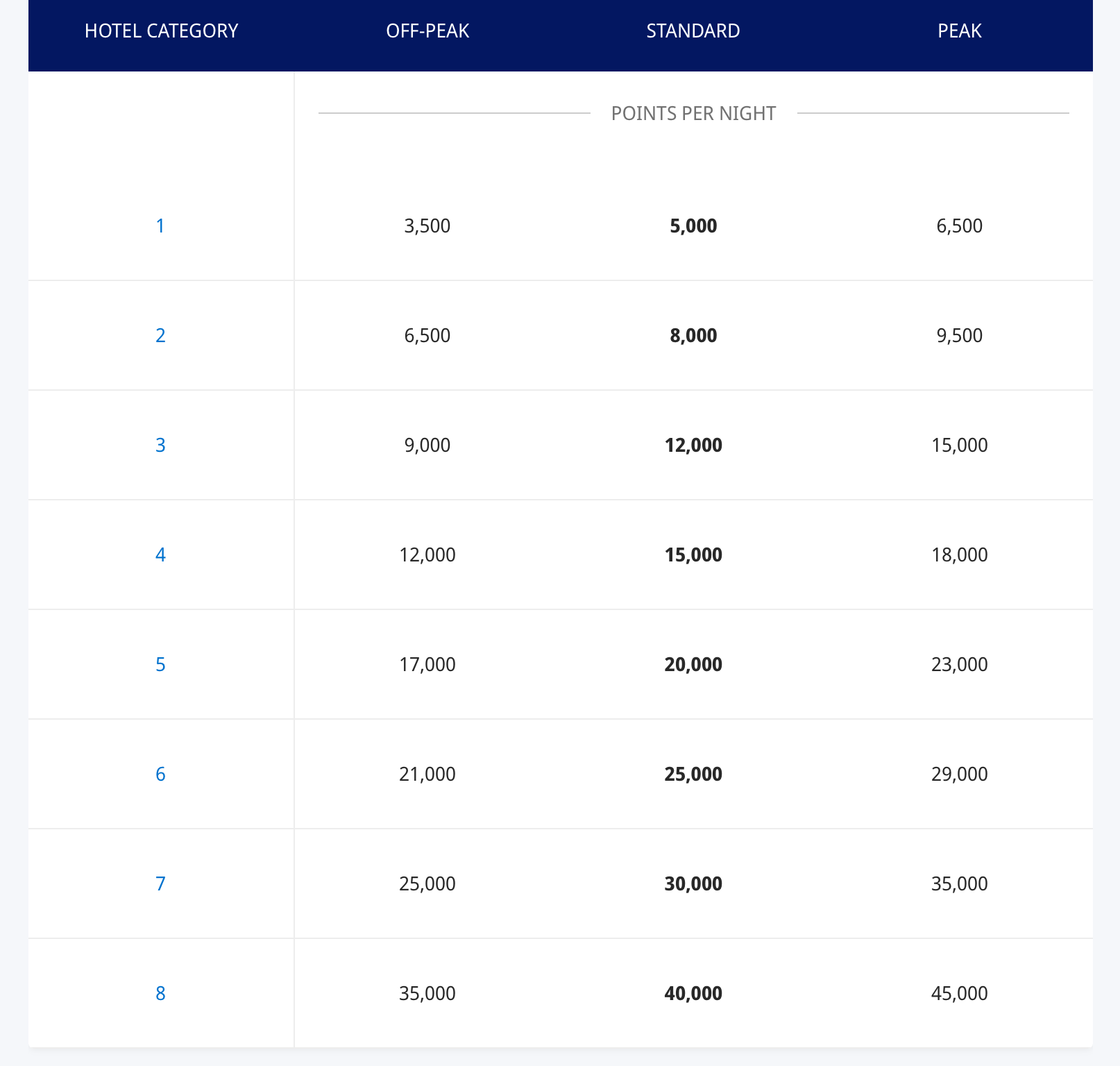Image resolution: width=1120 pixels, height=1066 pixels.
Task: Click the 9,500 peak points value
Action: click(960, 336)
